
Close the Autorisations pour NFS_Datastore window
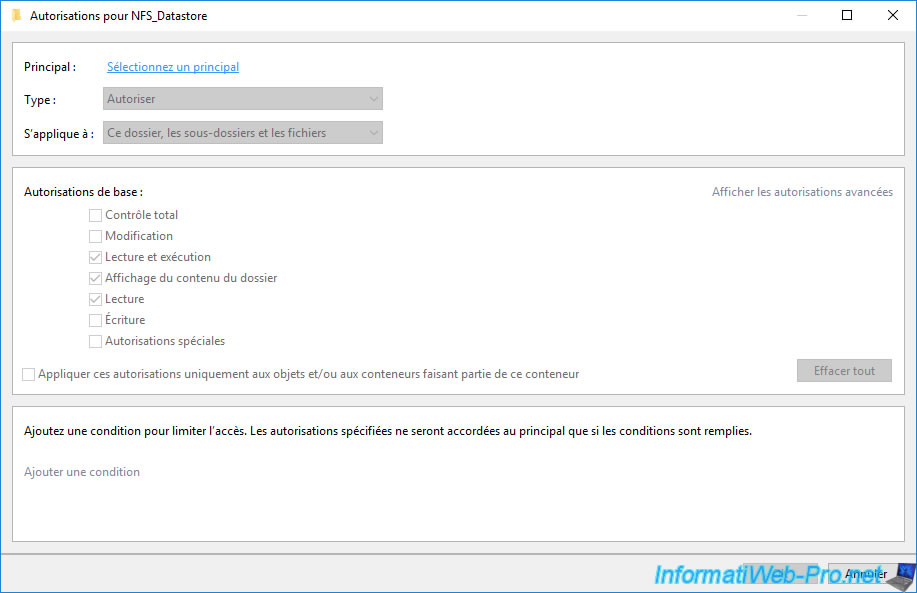(x=893, y=16)
